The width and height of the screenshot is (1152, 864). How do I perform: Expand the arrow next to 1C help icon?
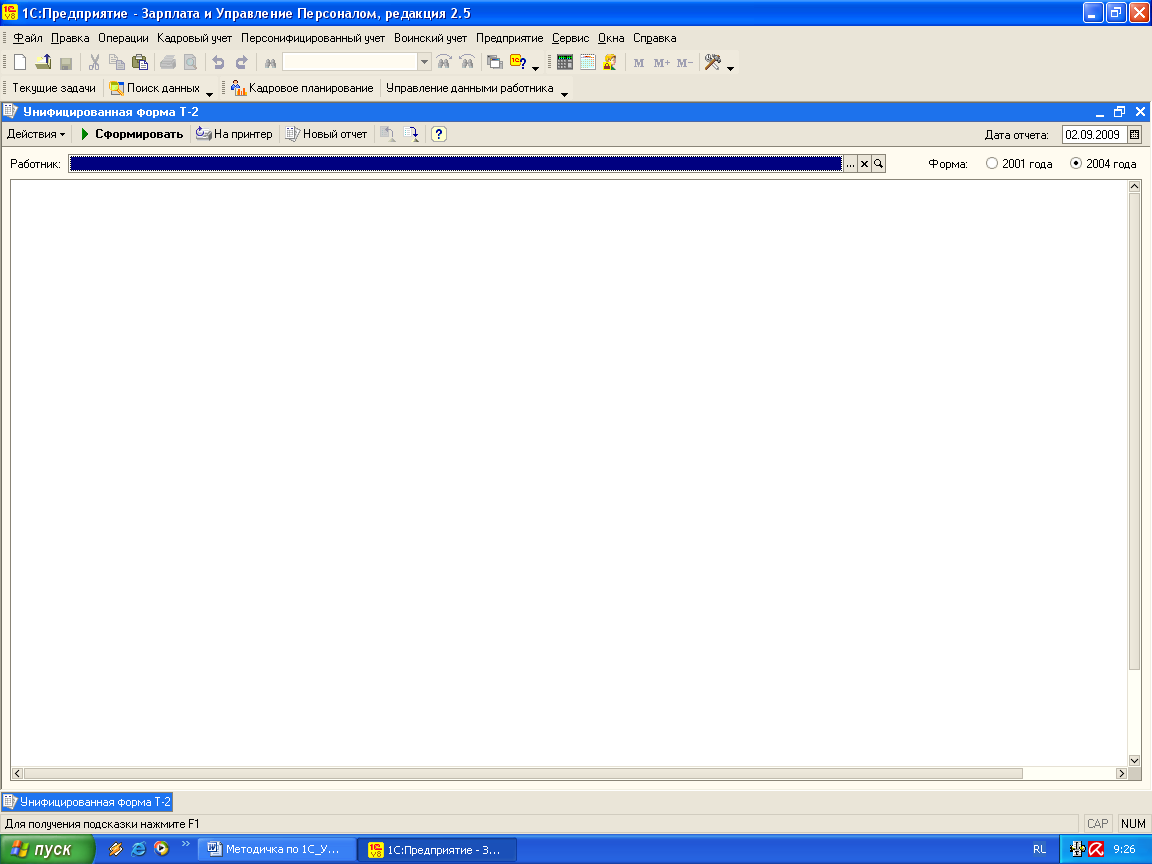coord(535,68)
